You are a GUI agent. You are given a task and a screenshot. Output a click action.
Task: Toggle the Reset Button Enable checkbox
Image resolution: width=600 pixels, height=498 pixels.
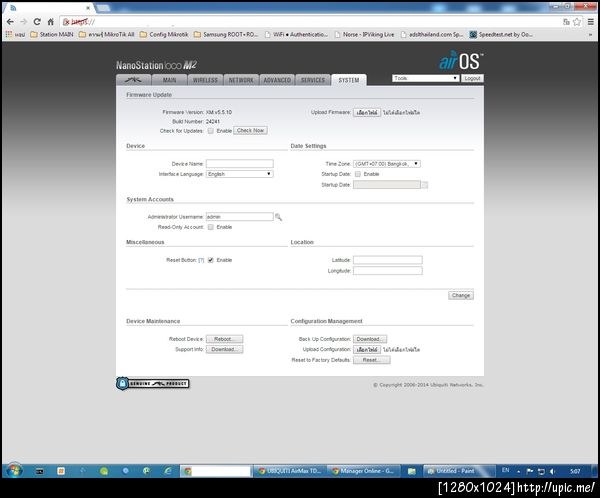[x=210, y=260]
